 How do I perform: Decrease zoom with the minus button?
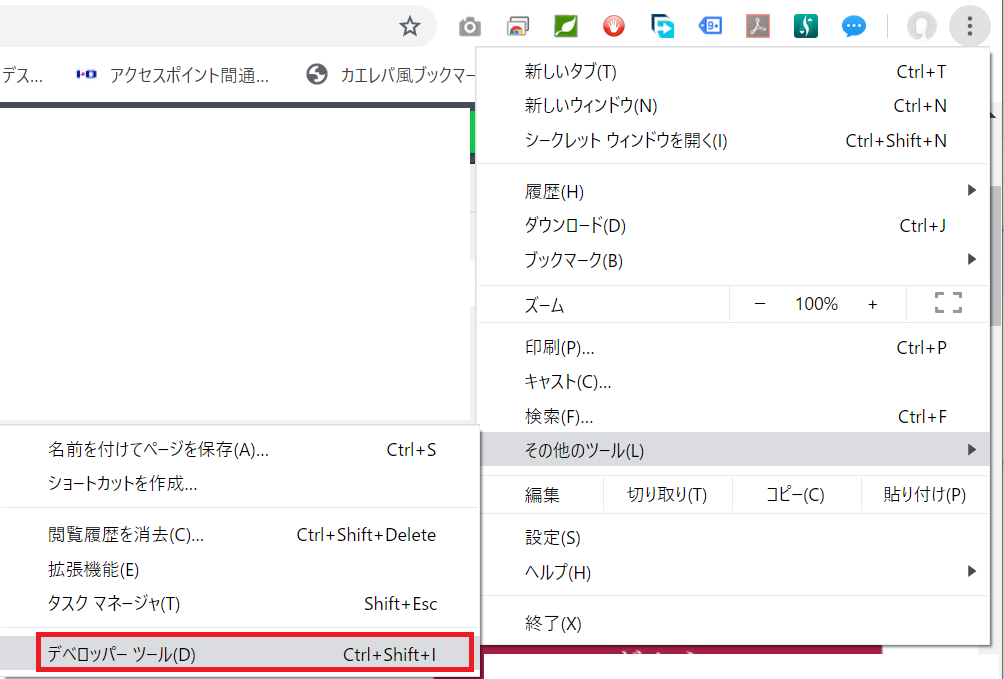[760, 304]
